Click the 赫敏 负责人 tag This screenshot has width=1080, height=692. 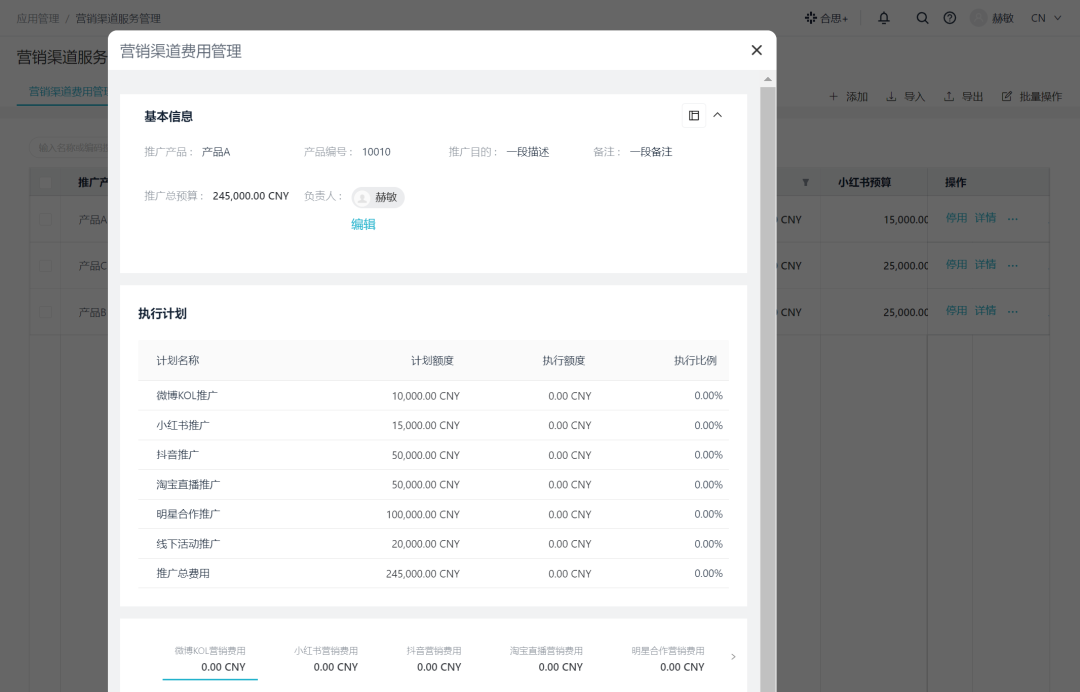click(x=377, y=198)
